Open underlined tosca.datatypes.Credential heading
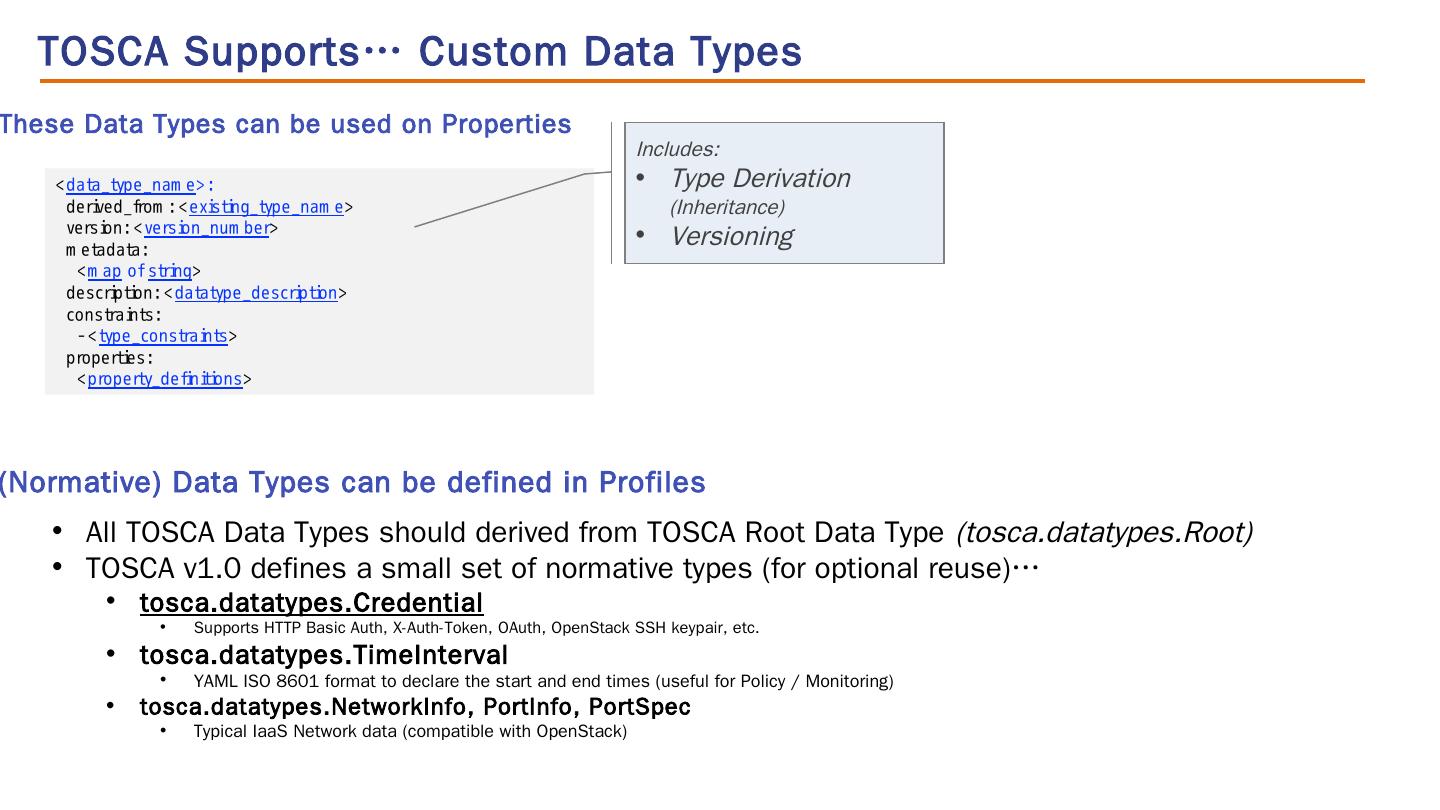 pyautogui.click(x=311, y=603)
